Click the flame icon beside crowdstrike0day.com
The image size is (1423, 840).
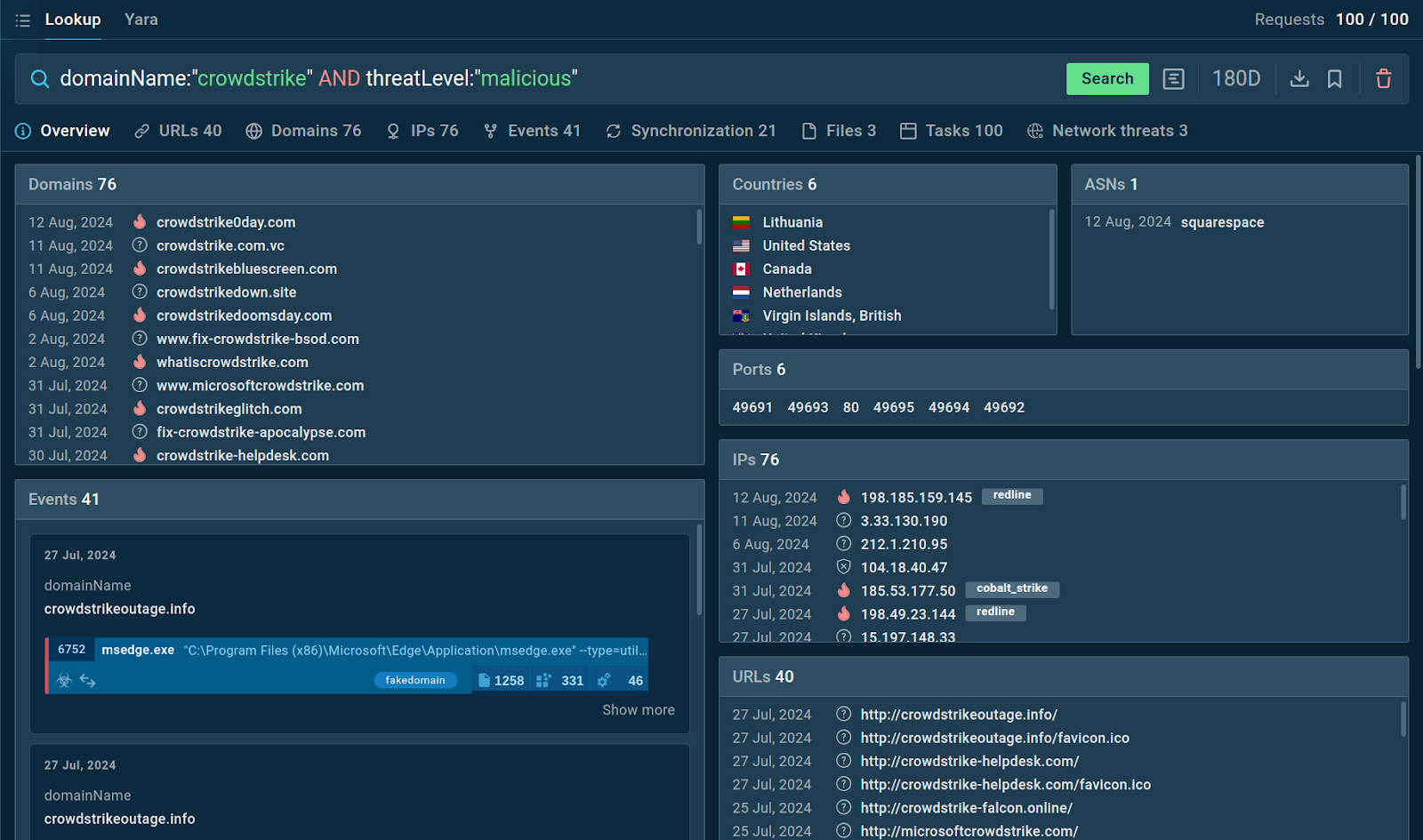point(140,222)
